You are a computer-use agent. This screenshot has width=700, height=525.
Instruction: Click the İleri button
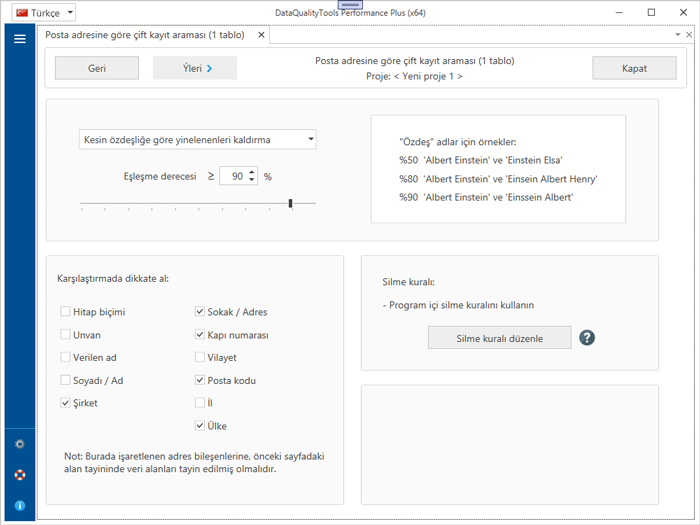coord(195,68)
